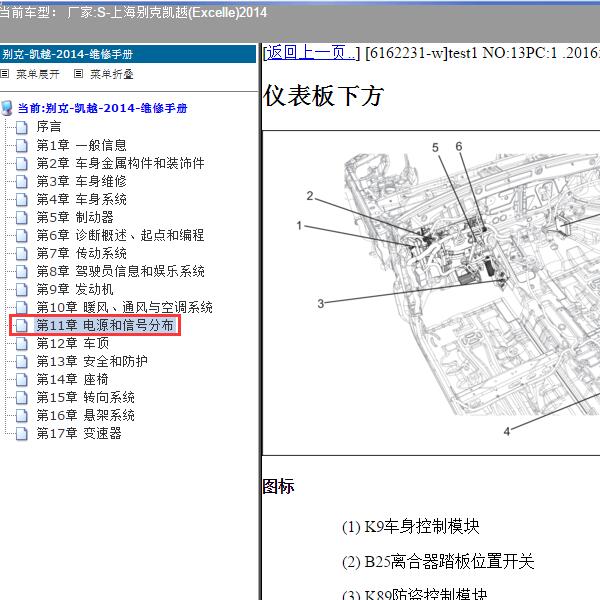
Task: Click legend entry (3) K89防盗控制模块
Action: (415, 593)
